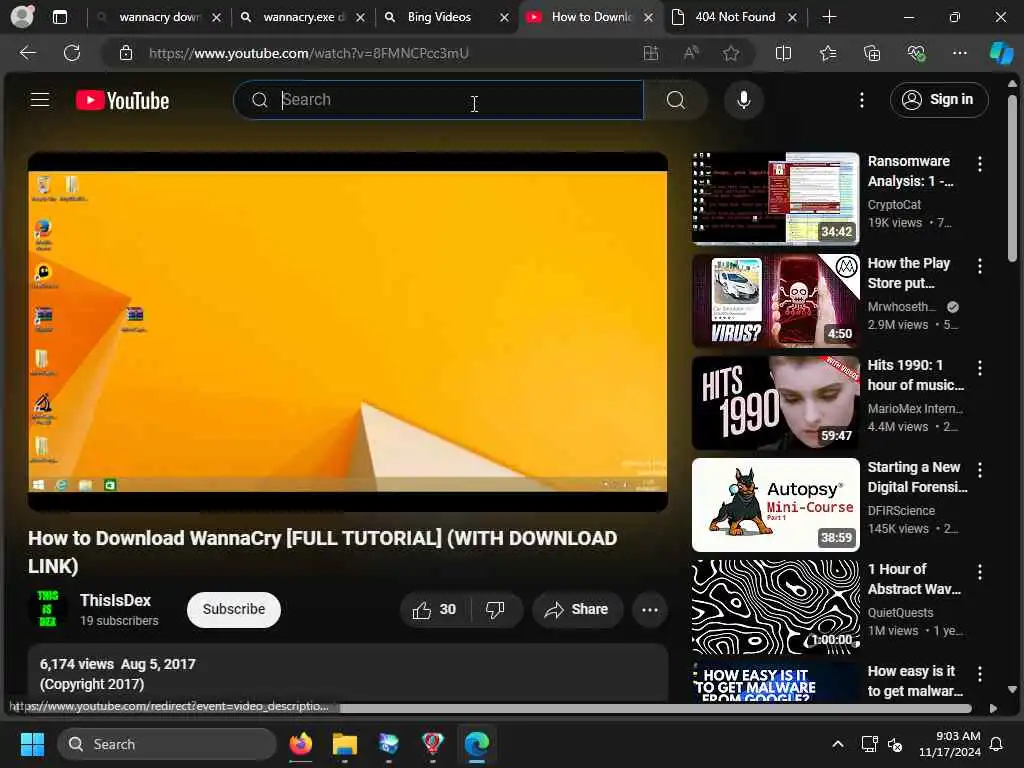The height and width of the screenshot is (768, 1024).
Task: Click the Windows taskbar Search box
Action: pos(167,744)
